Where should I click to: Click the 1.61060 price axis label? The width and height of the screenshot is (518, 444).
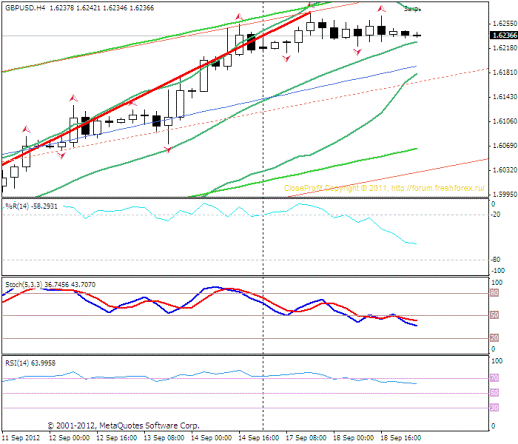[505, 121]
